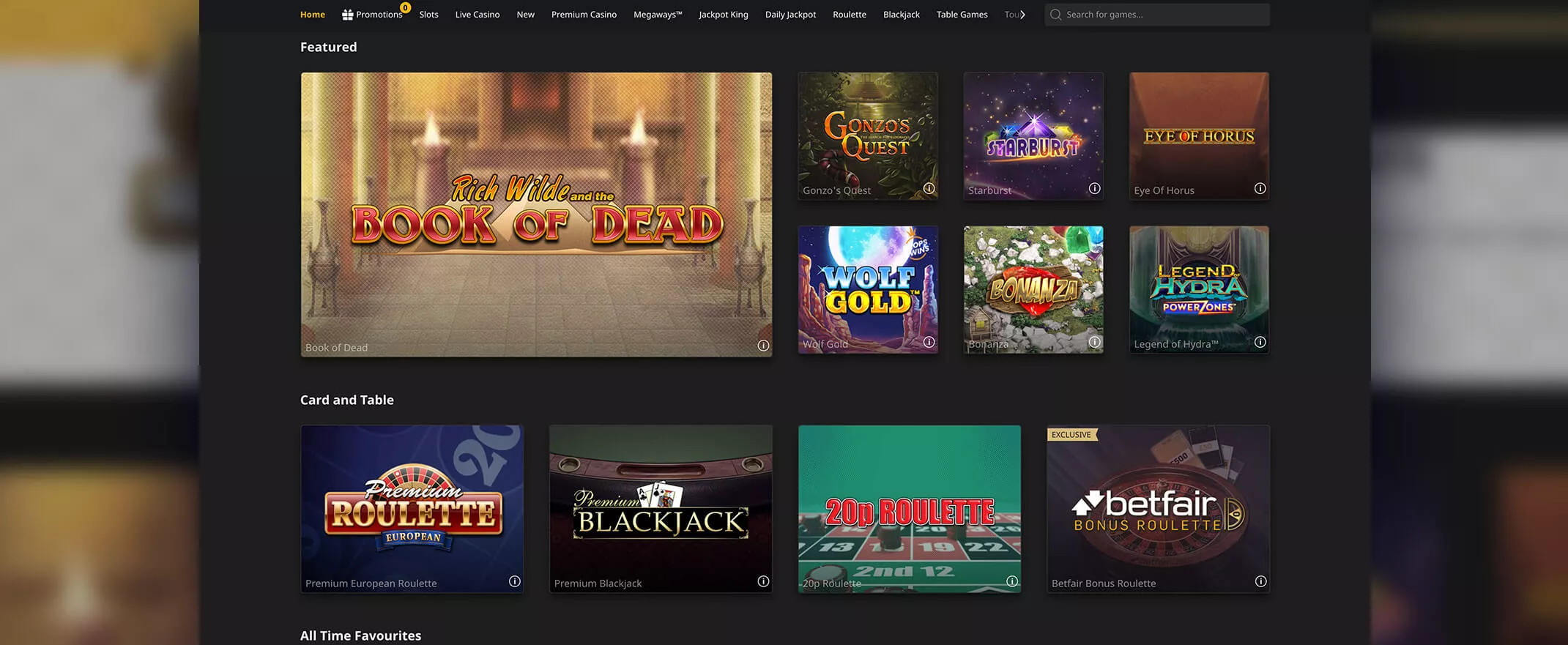
Task: Click the Promotions gift icon
Action: pyautogui.click(x=348, y=15)
